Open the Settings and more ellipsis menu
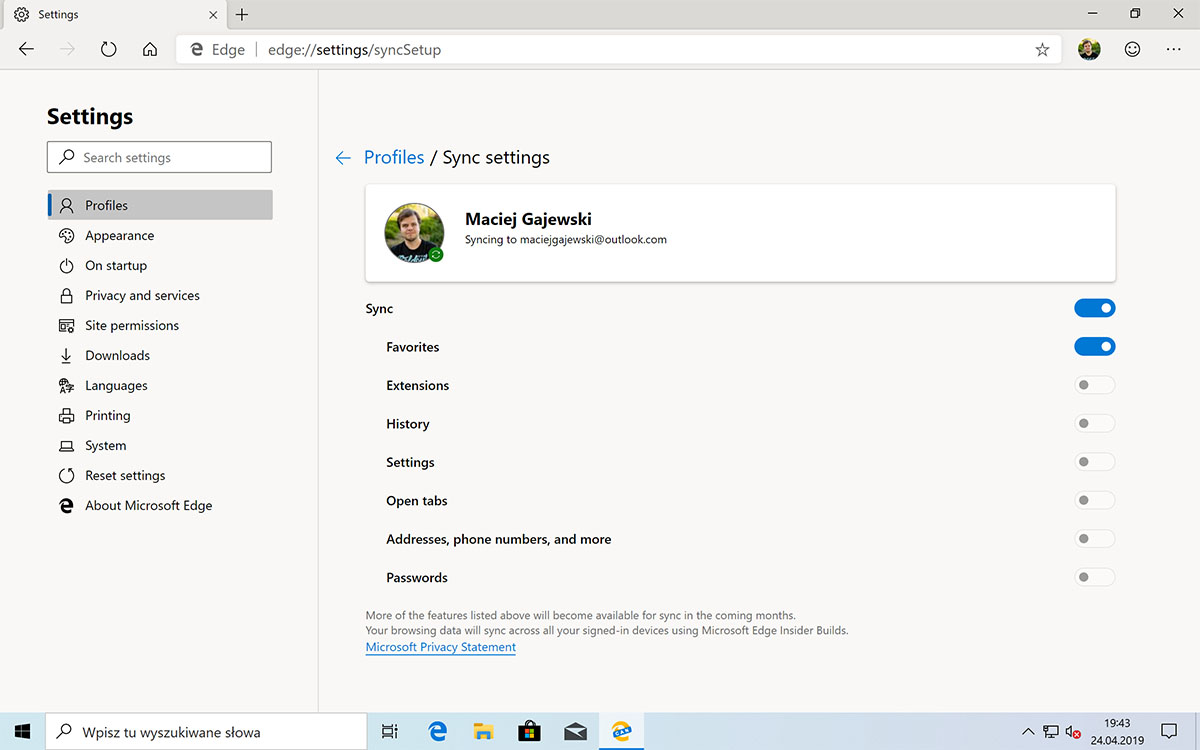 (1173, 49)
